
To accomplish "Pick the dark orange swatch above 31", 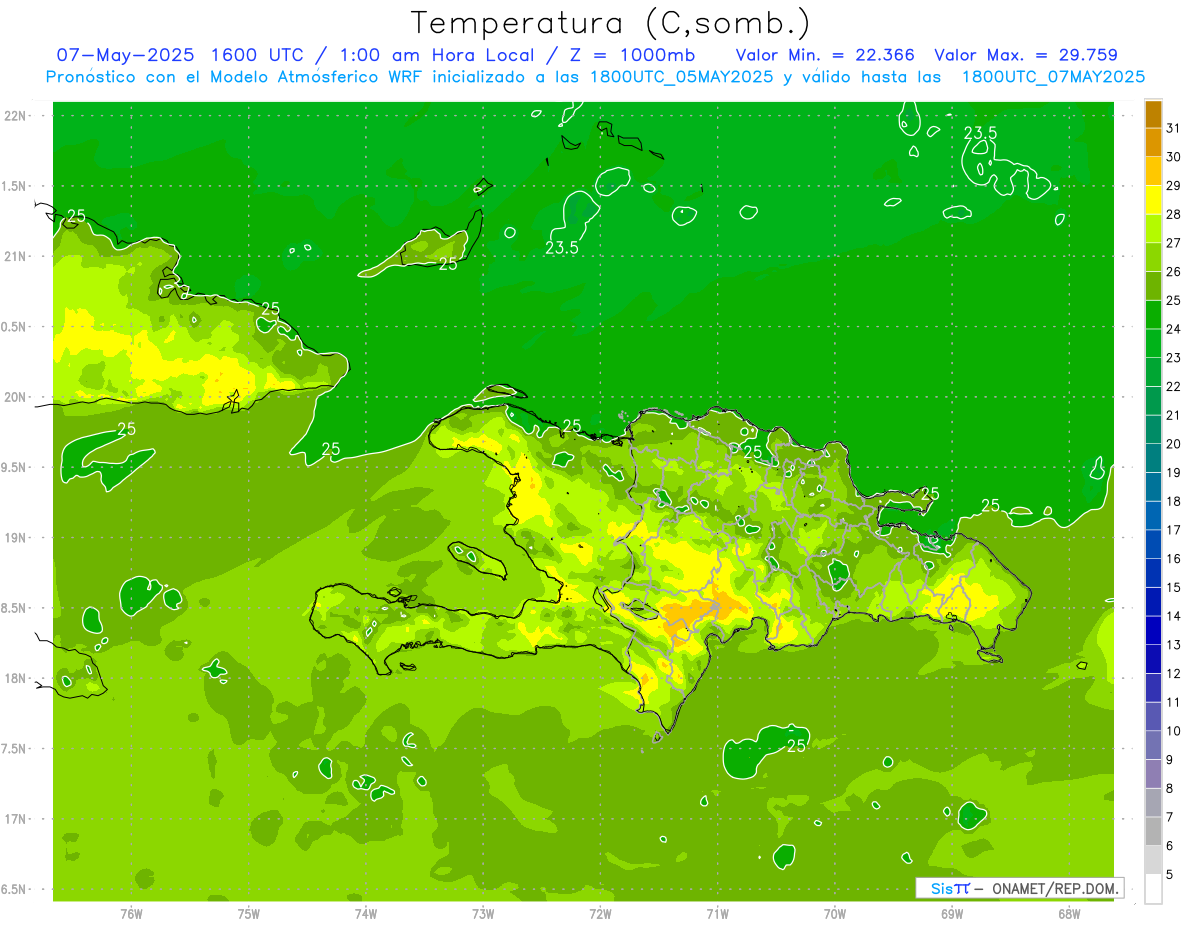I will [1153, 114].
